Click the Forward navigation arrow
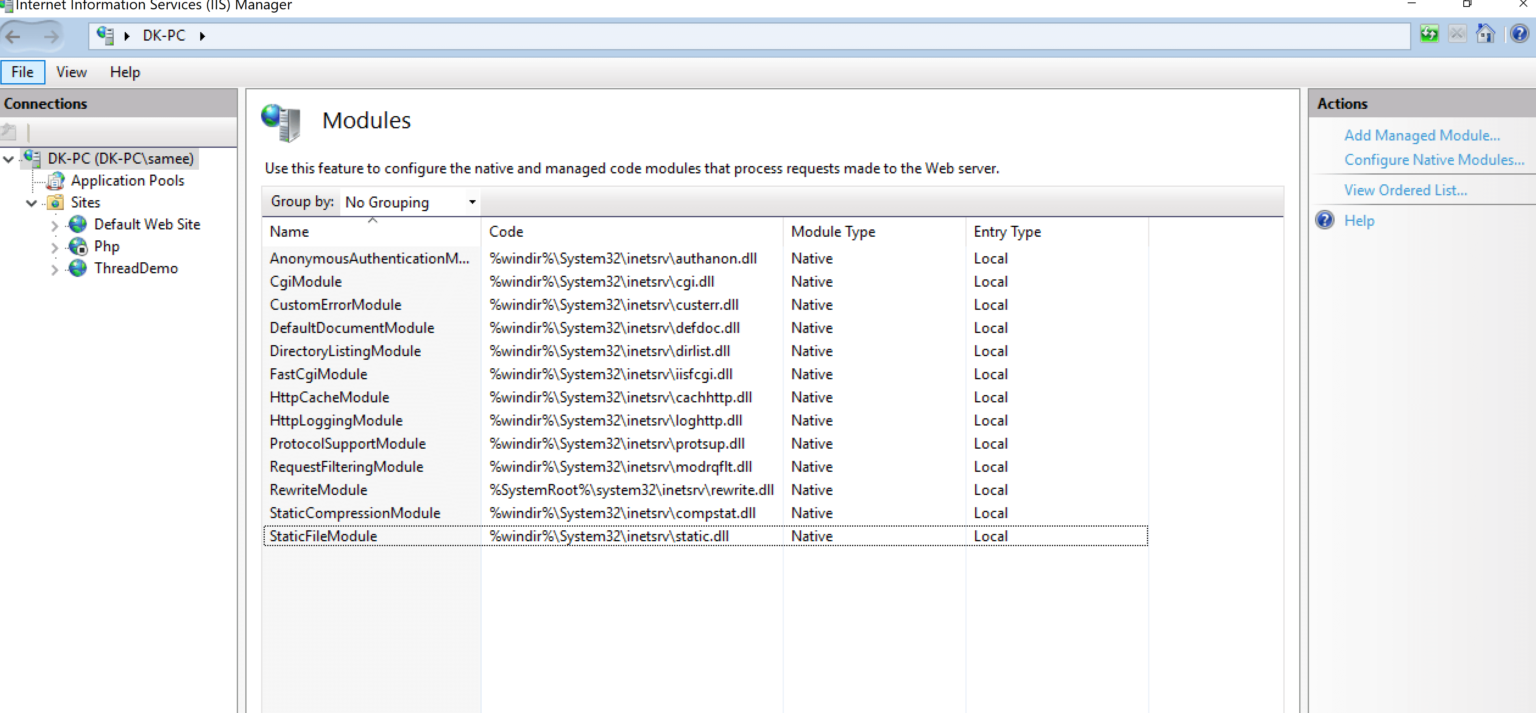 tap(50, 37)
